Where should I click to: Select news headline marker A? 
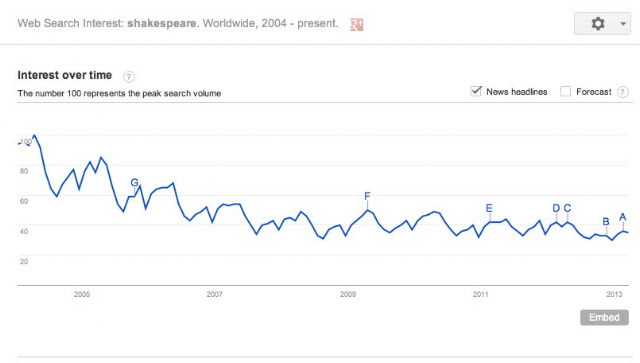622,217
